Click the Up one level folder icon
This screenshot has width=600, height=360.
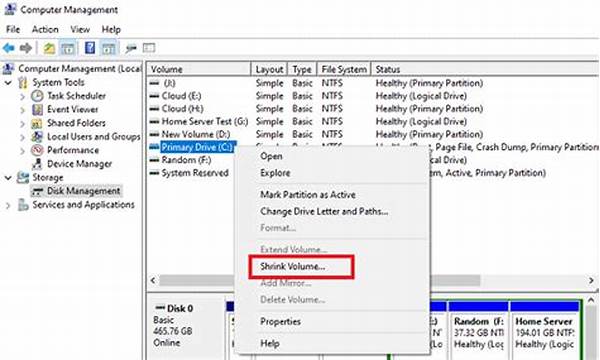(x=49, y=48)
